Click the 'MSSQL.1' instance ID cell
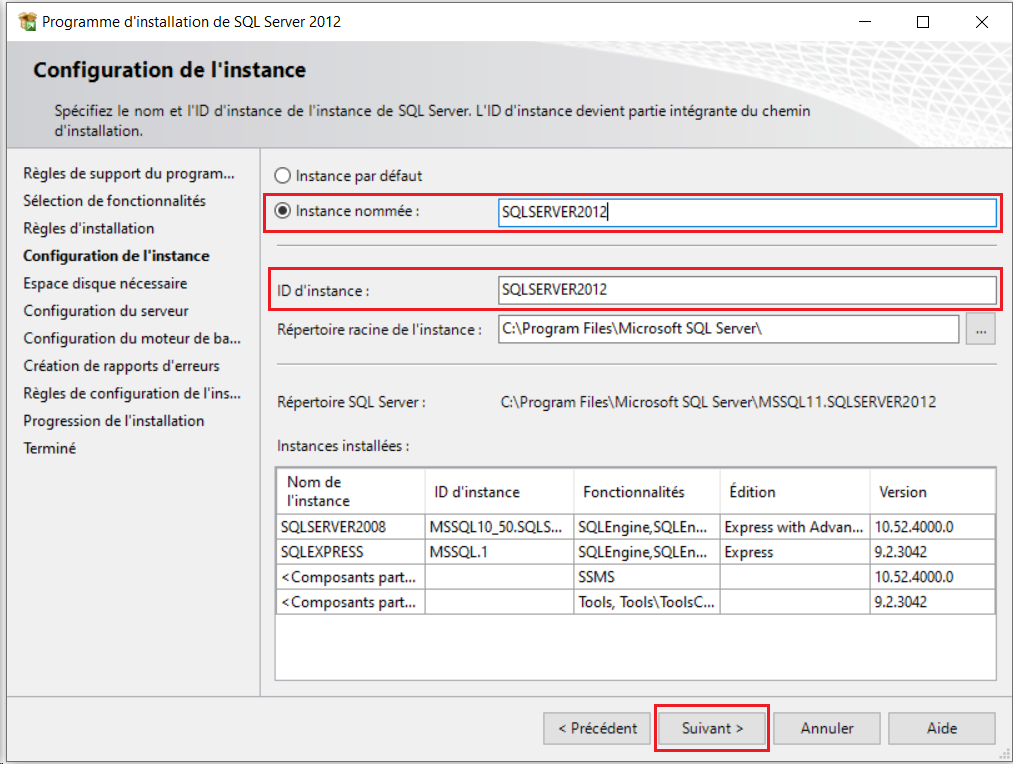The image size is (1013, 764). (x=499, y=552)
